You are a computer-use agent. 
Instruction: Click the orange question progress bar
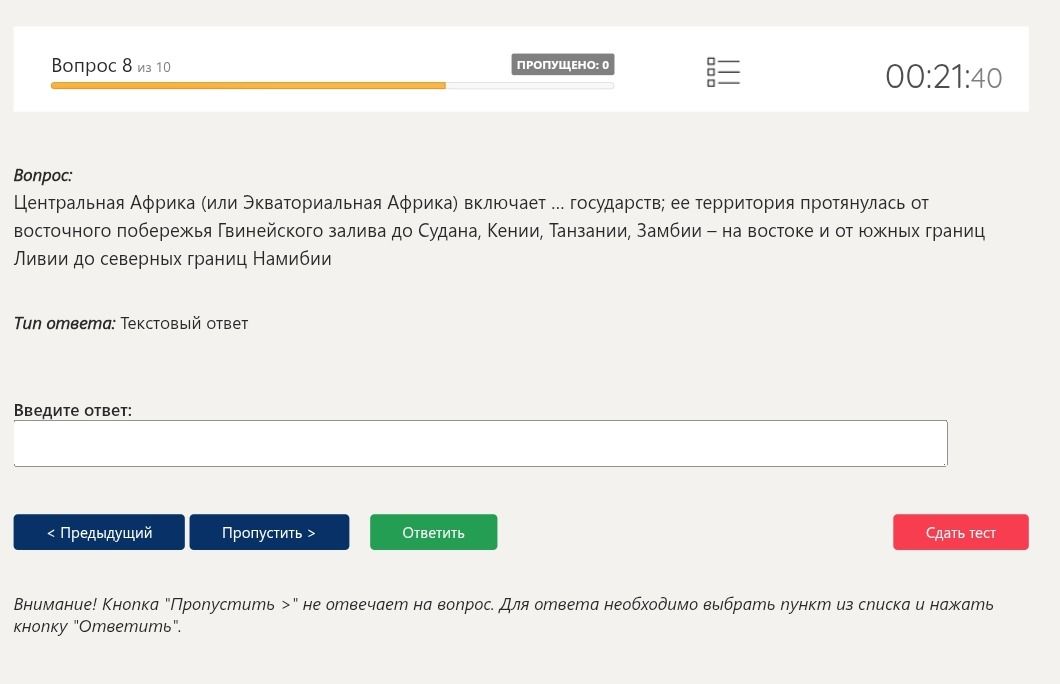[x=248, y=86]
